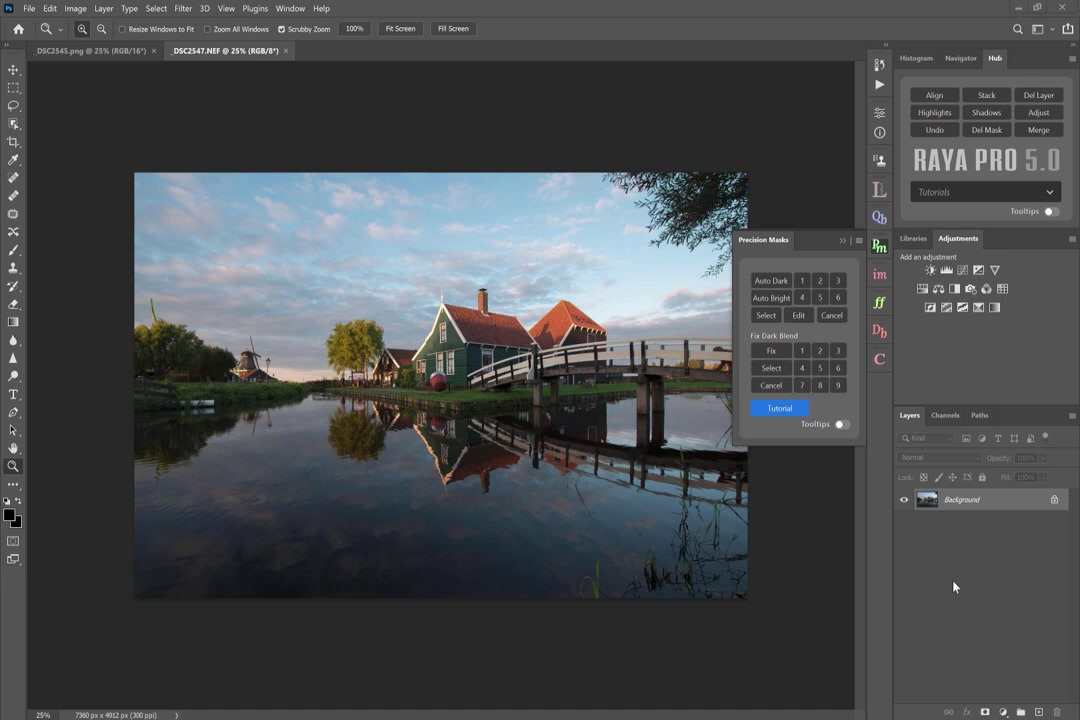The image size is (1080, 720).
Task: Toggle Tooltips in Precision Masks panel
Action: (842, 424)
